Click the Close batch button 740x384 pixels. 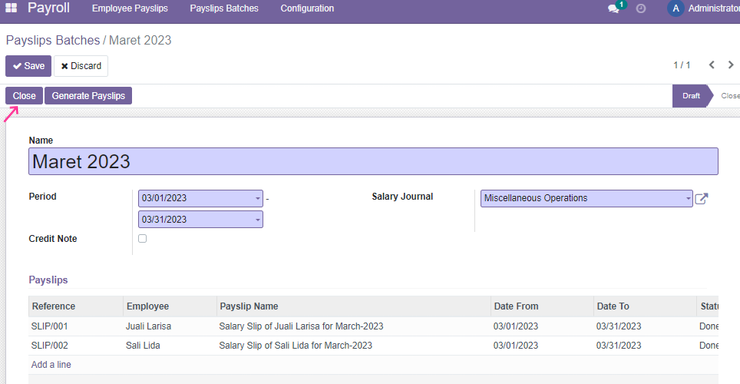pyautogui.click(x=24, y=96)
